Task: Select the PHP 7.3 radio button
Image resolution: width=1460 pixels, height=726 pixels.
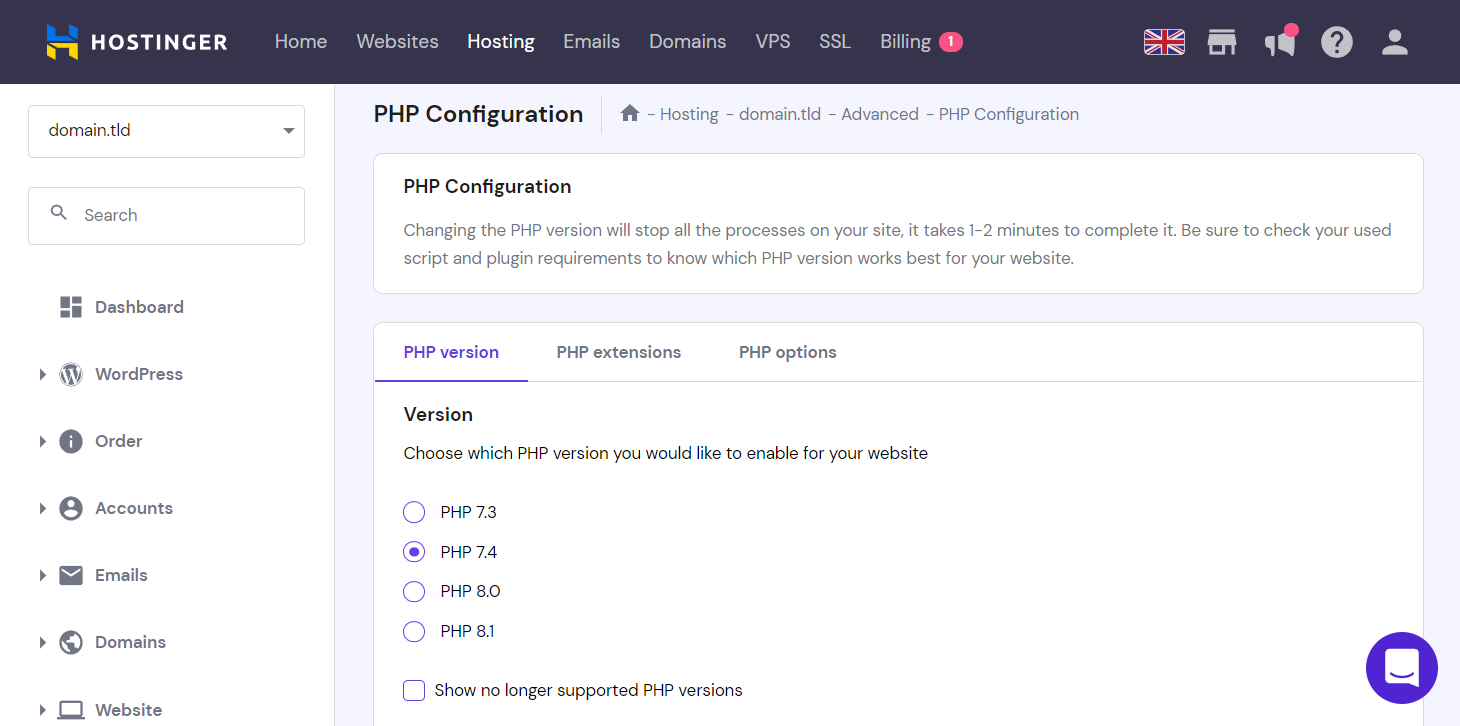Action: tap(414, 512)
